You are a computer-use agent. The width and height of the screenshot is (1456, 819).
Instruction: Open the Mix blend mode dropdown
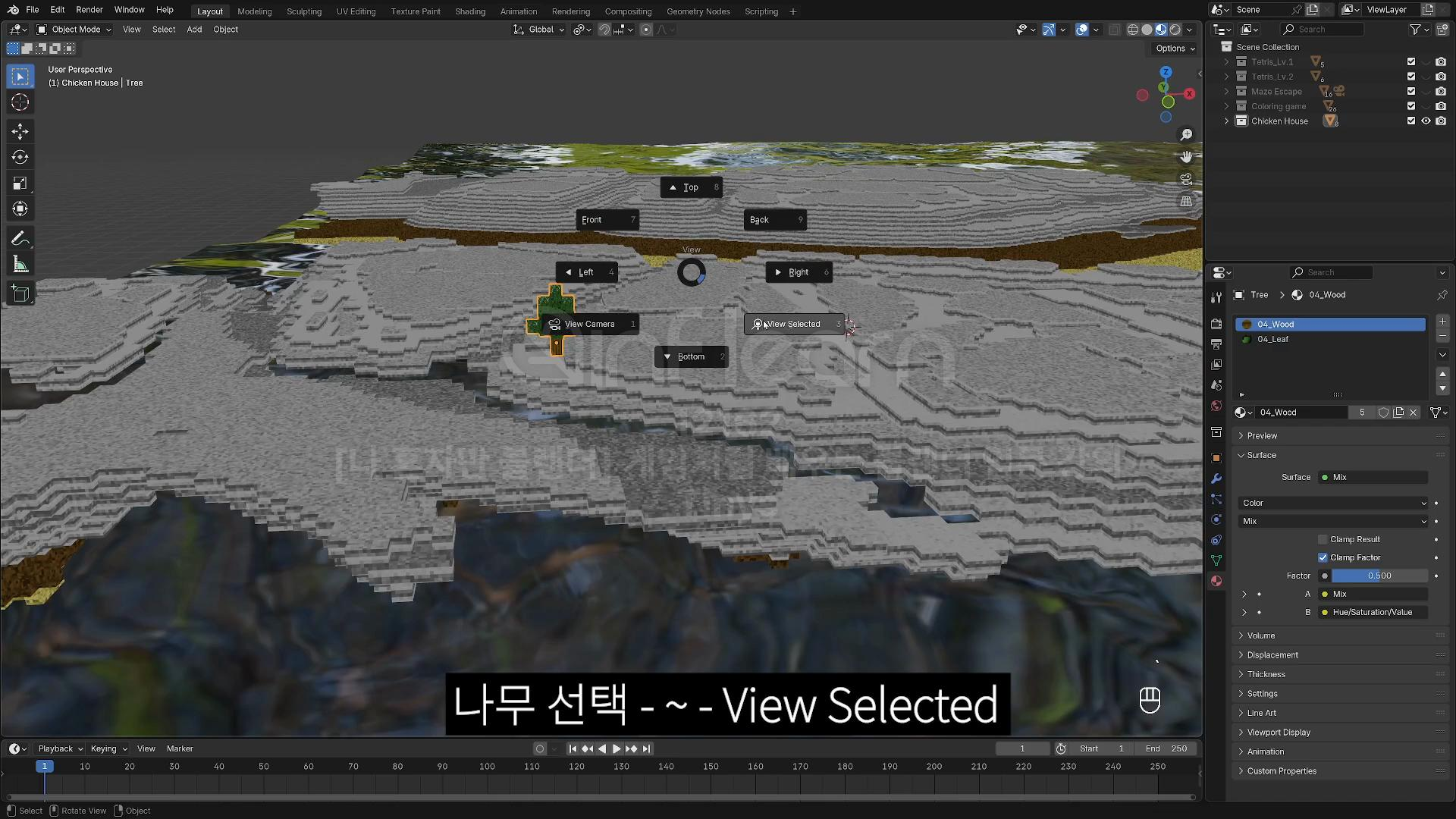[x=1333, y=522]
